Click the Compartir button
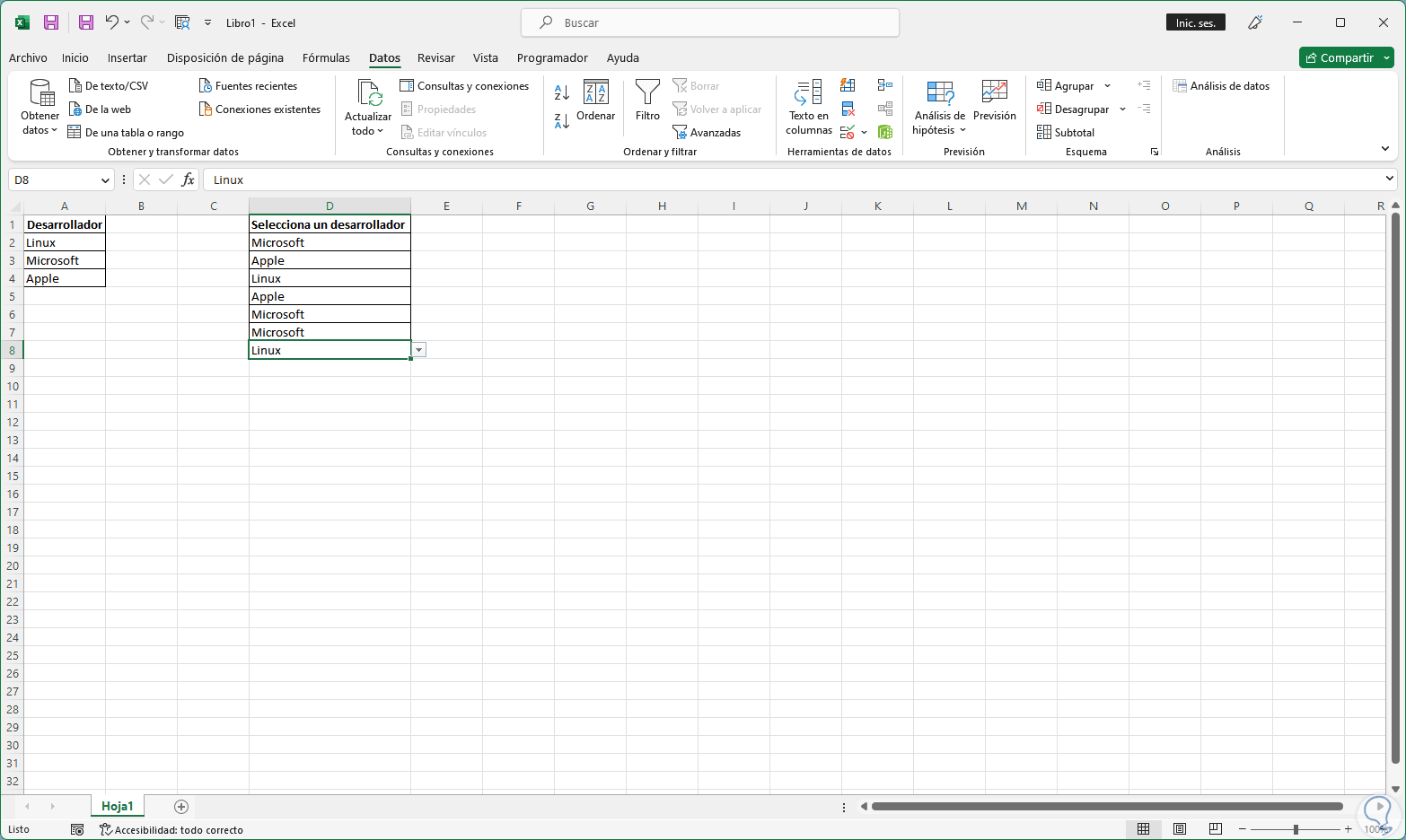 [x=1347, y=57]
